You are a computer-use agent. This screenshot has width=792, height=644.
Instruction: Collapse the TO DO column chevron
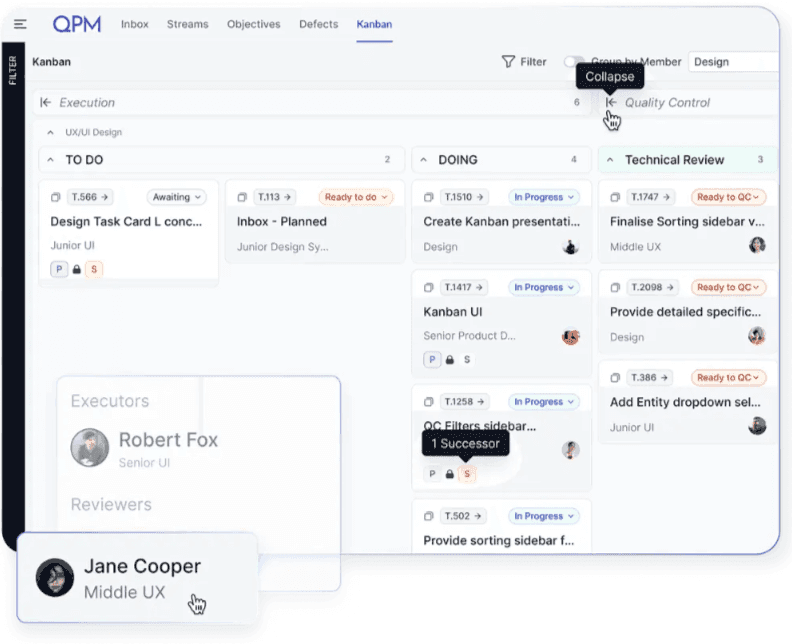pos(50,160)
